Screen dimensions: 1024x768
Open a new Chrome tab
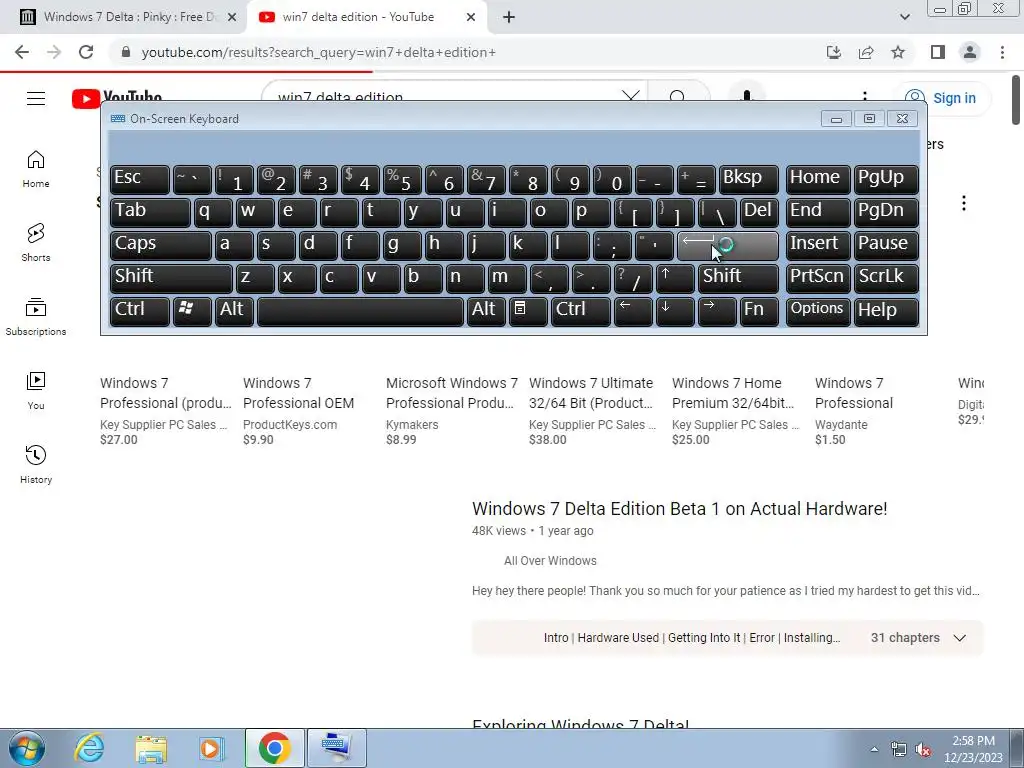(x=509, y=17)
